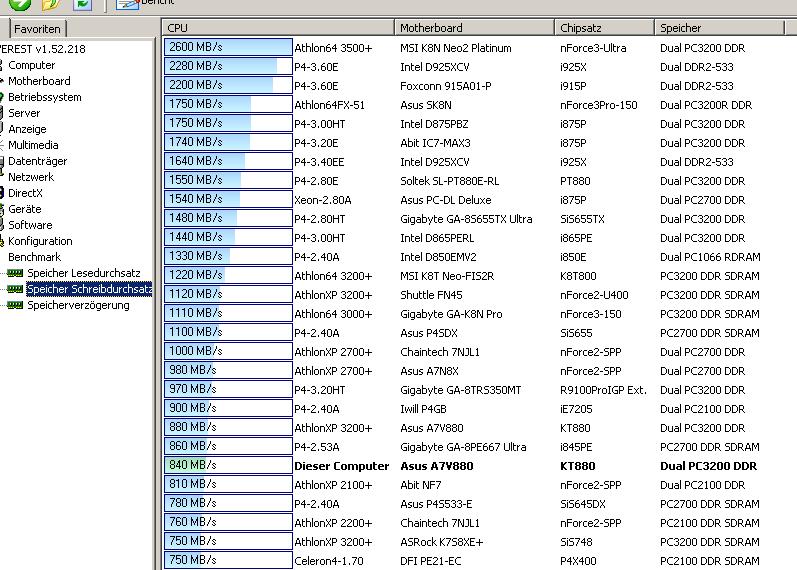
Task: Click the P4-3.40EE CPU cell
Action: point(319,162)
